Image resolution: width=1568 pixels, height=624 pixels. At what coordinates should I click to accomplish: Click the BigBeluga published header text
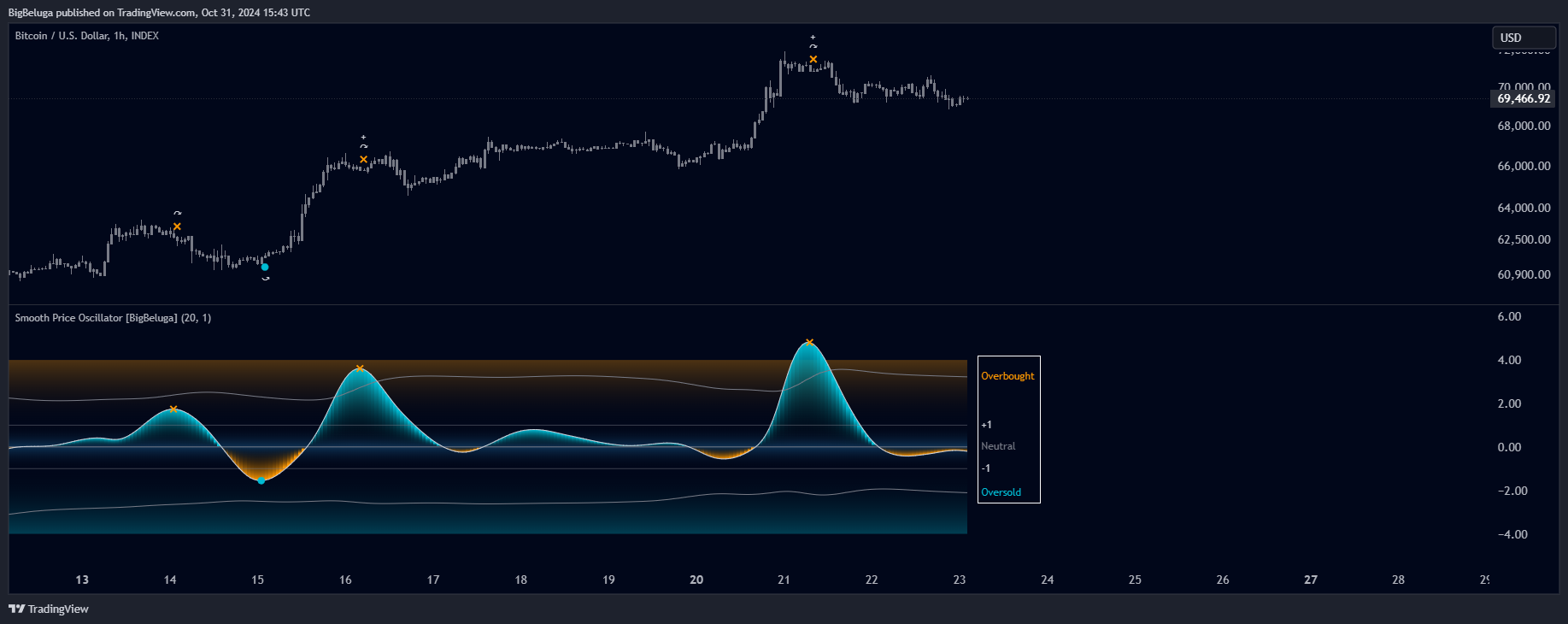tap(159, 12)
